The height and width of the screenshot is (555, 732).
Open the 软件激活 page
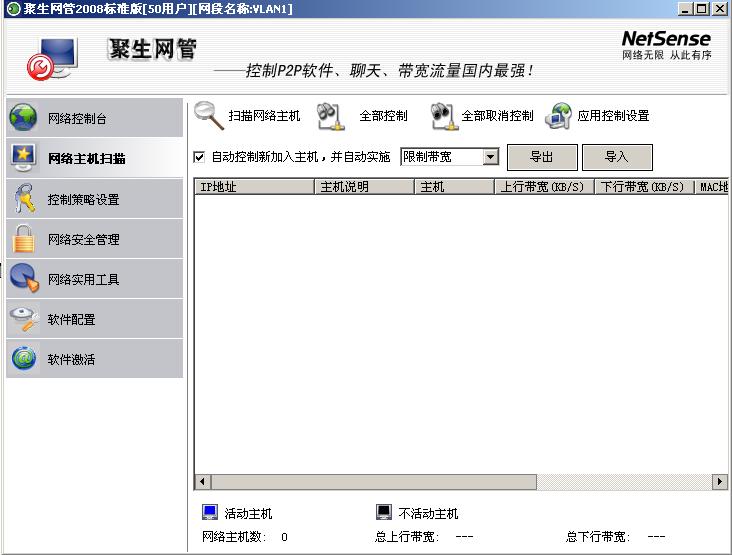tap(94, 359)
